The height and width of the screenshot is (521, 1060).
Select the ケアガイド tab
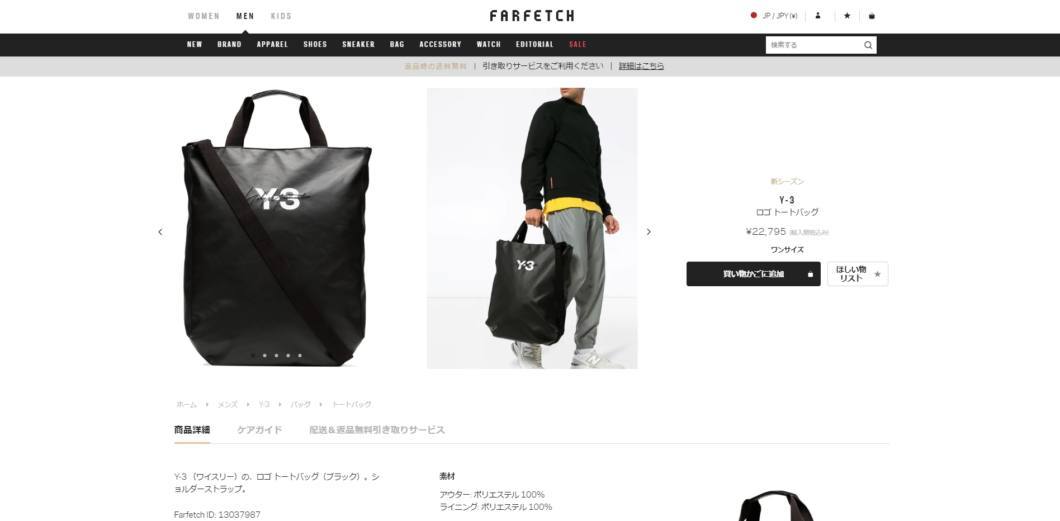click(x=260, y=430)
